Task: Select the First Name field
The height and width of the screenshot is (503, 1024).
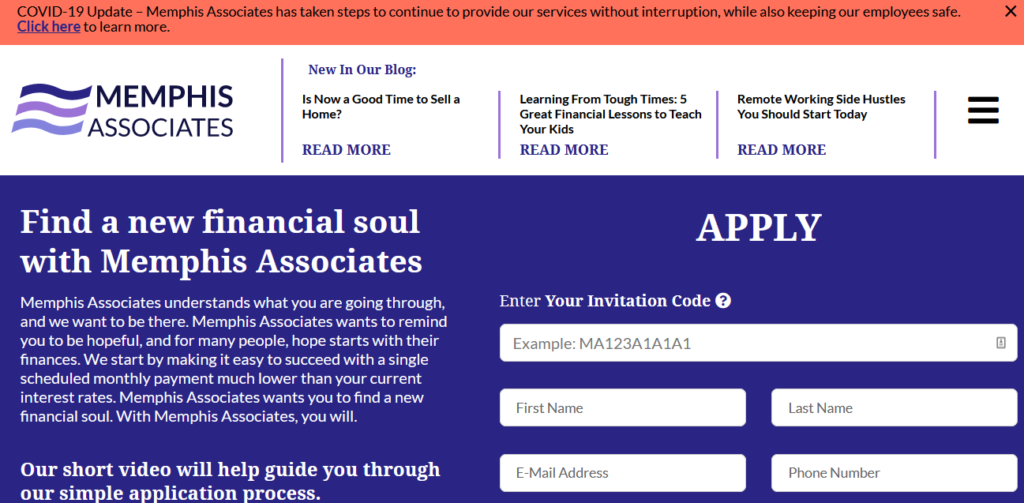Action: (623, 408)
